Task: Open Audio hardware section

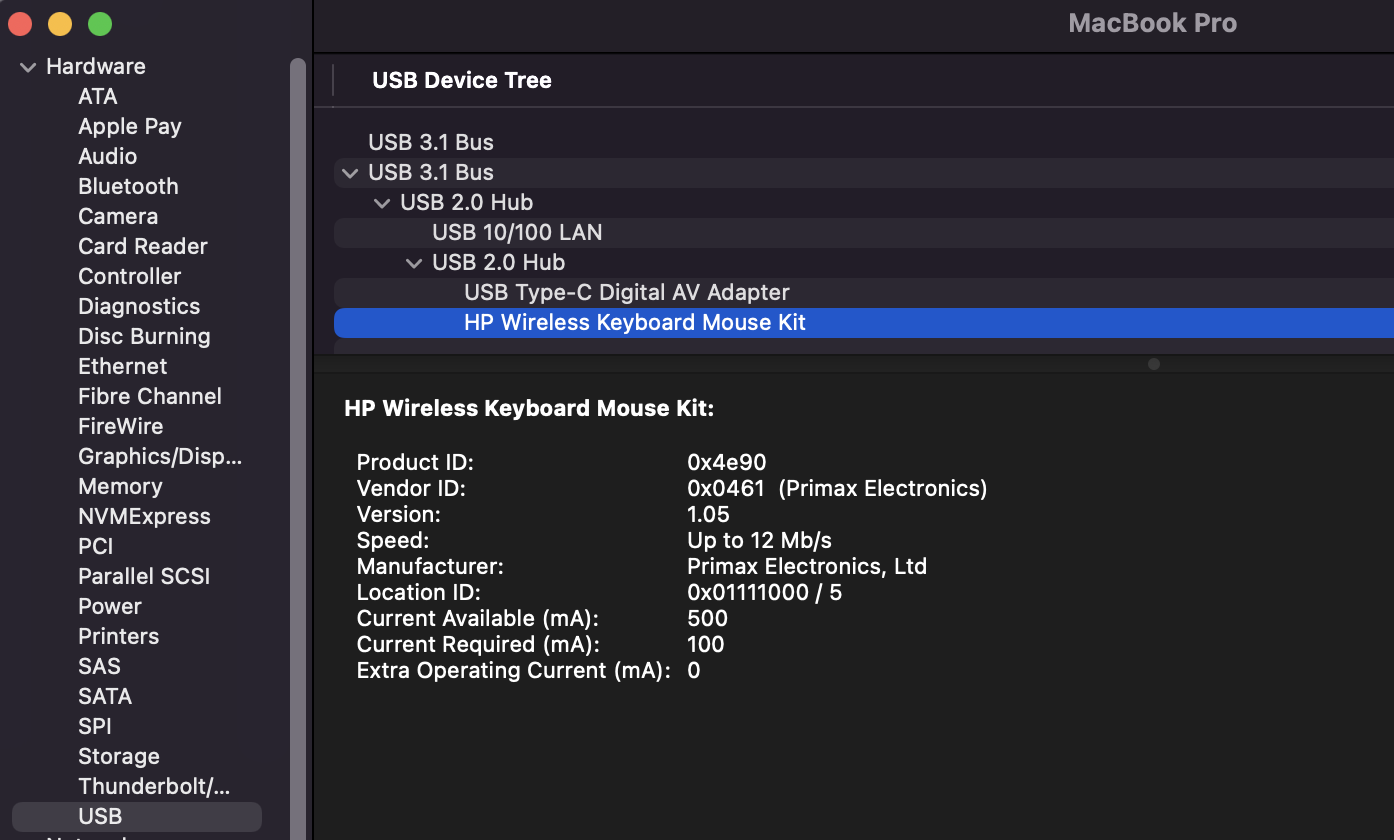Action: (x=107, y=157)
